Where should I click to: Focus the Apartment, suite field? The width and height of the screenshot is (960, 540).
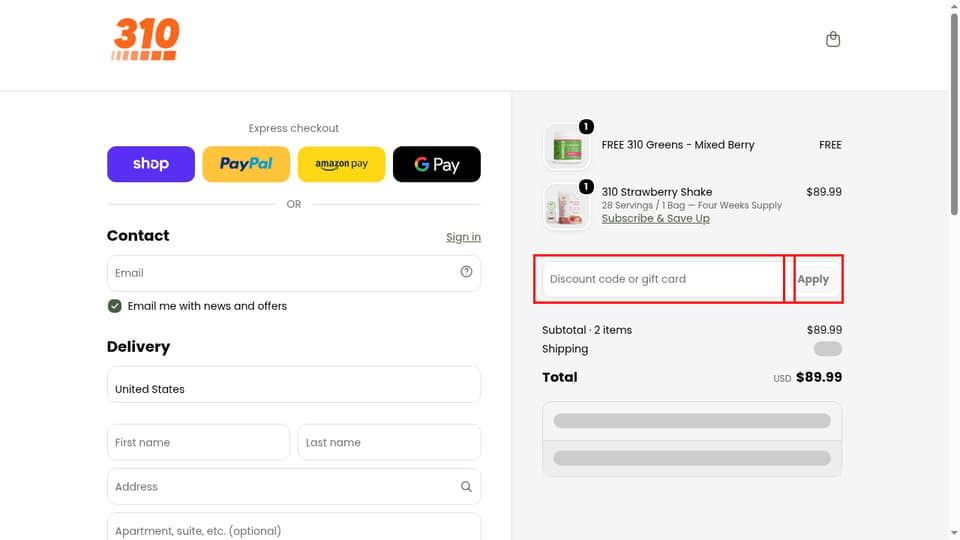coord(294,528)
